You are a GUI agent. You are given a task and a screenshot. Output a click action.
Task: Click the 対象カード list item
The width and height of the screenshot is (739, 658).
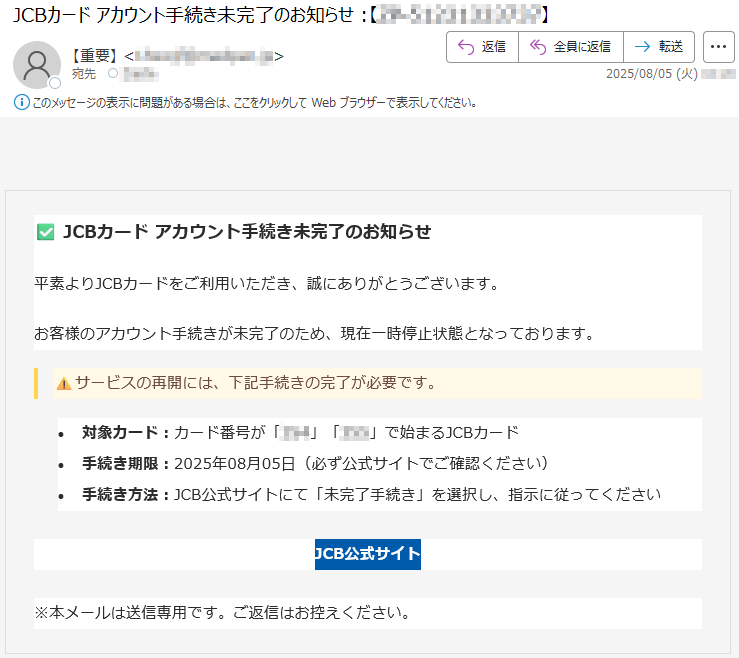[x=300, y=433]
